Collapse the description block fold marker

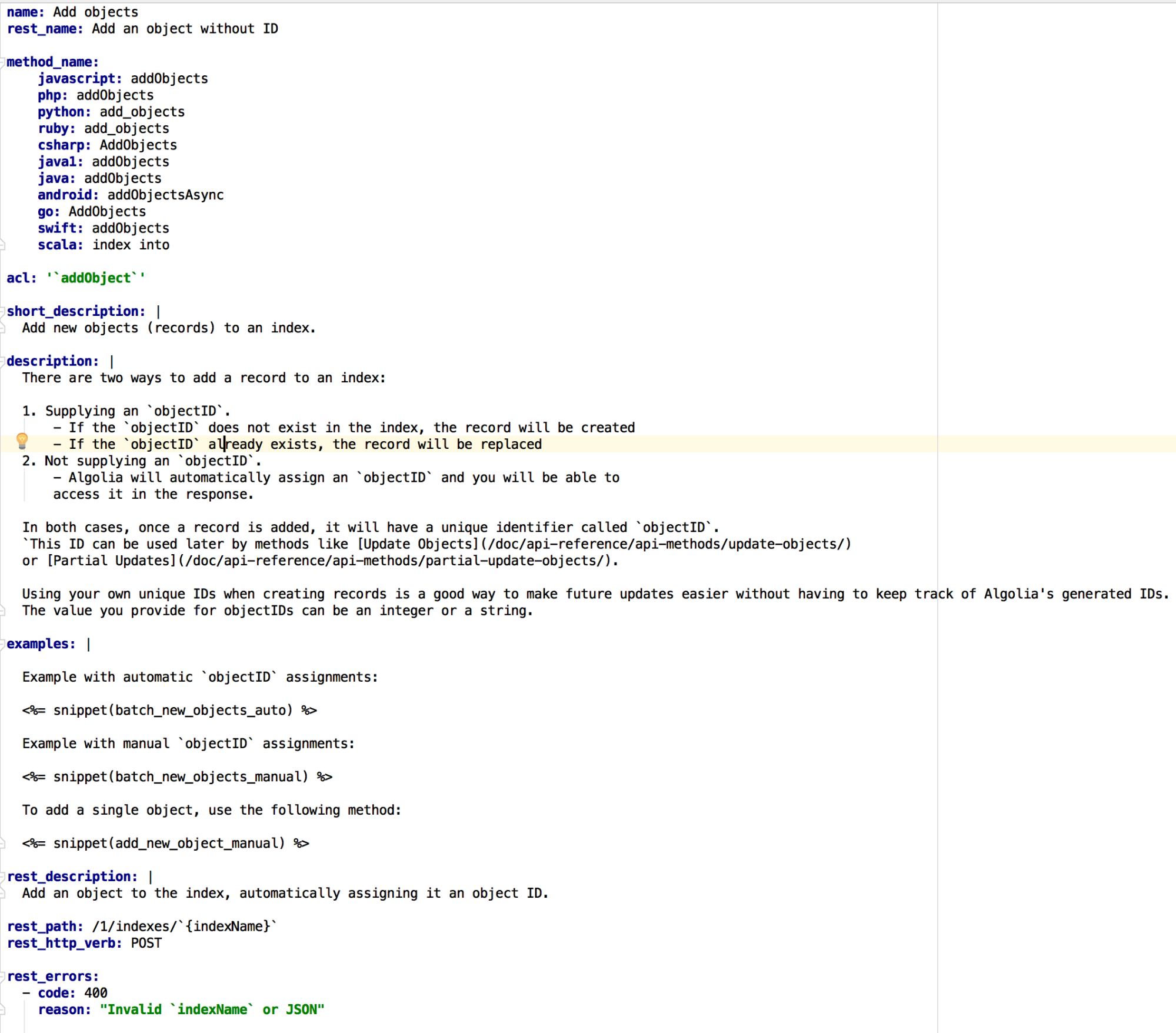click(2, 361)
